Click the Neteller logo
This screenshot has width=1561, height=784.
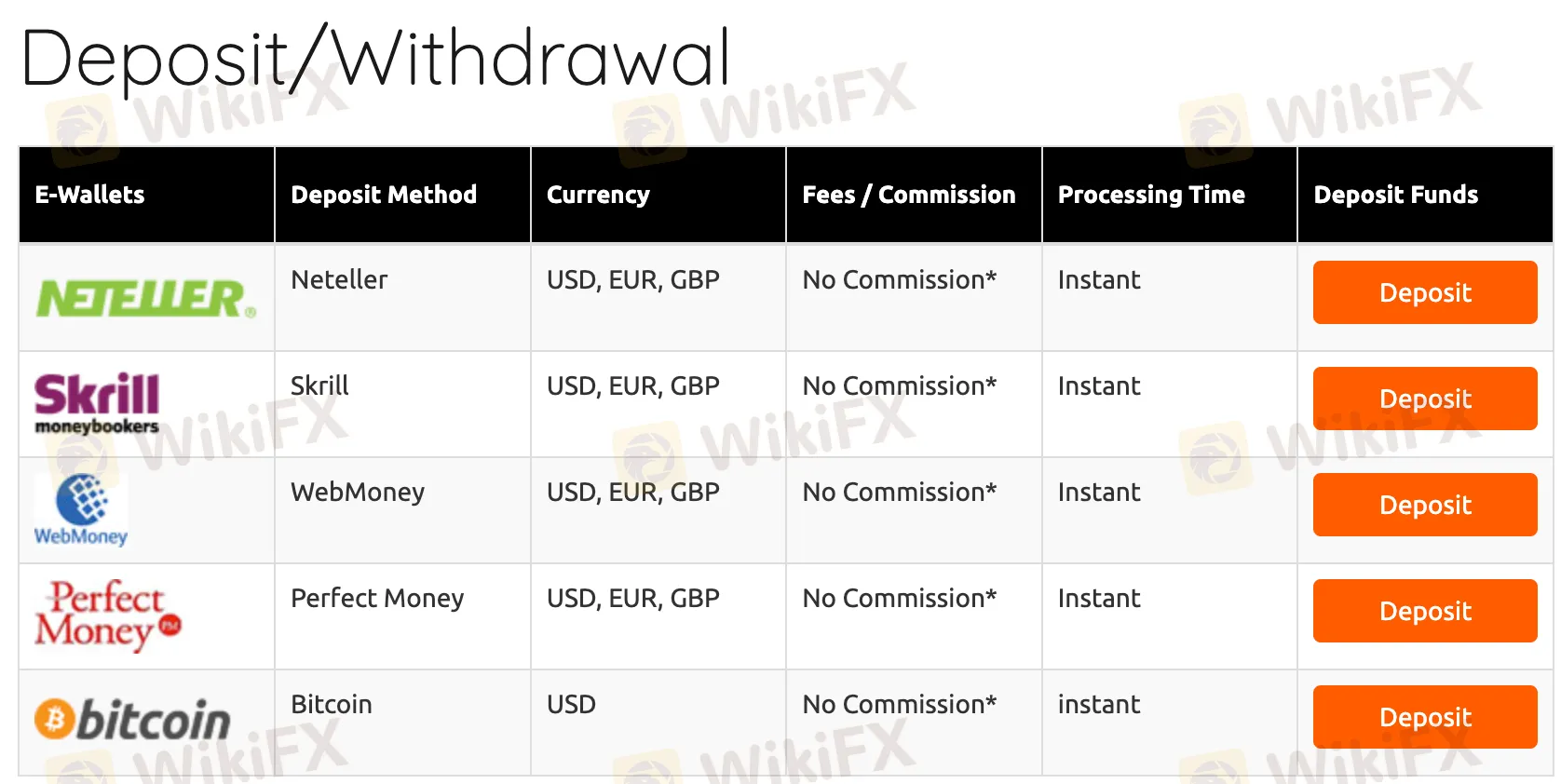click(x=145, y=299)
